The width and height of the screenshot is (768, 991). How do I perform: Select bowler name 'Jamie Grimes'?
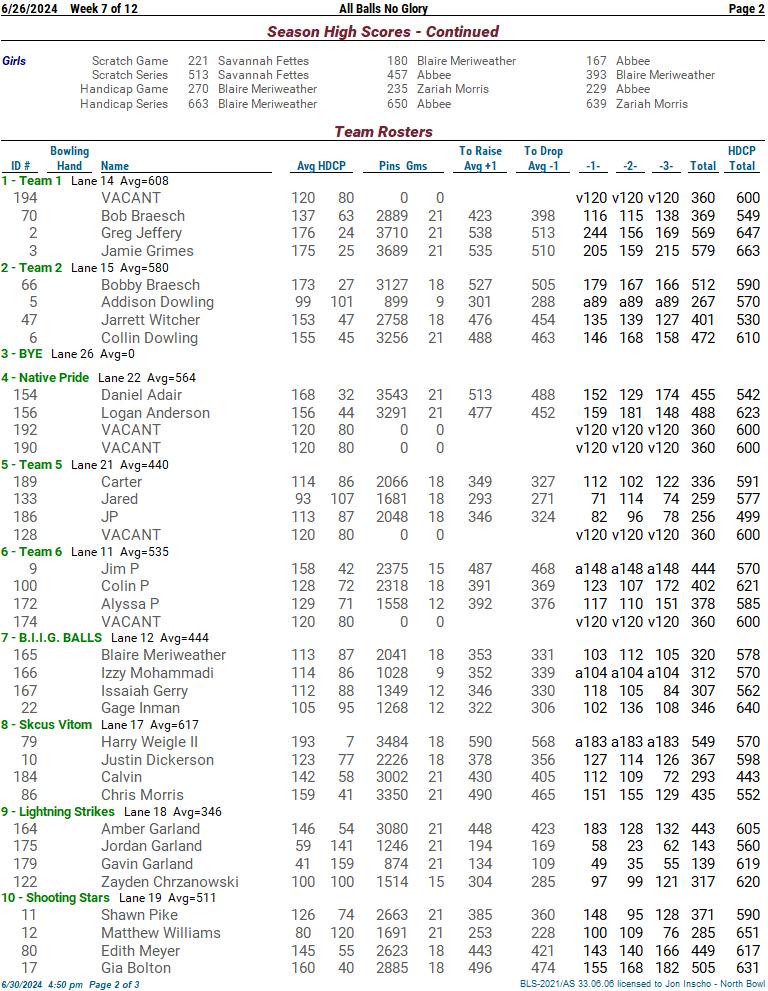[x=147, y=251]
